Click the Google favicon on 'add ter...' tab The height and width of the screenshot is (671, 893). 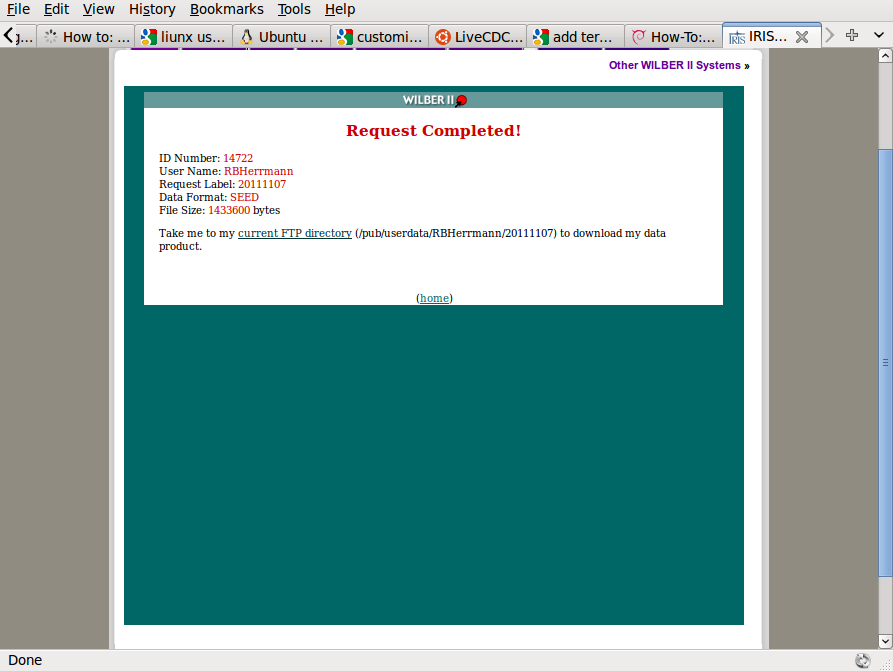[x=540, y=37]
